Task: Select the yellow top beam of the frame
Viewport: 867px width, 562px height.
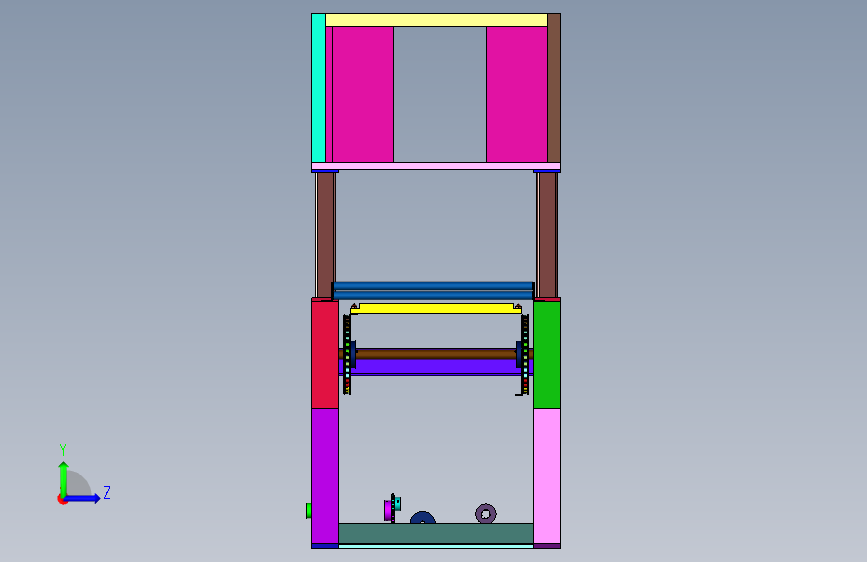Action: point(436,20)
